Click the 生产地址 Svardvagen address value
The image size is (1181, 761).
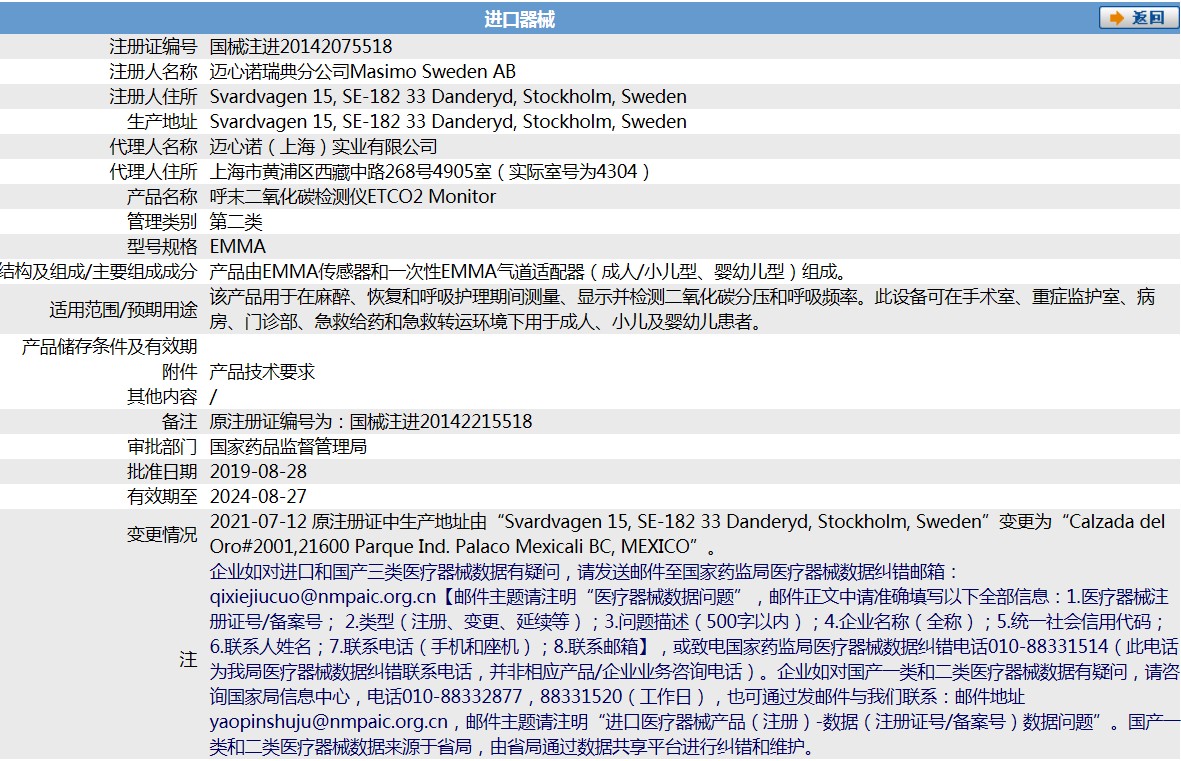(x=448, y=121)
